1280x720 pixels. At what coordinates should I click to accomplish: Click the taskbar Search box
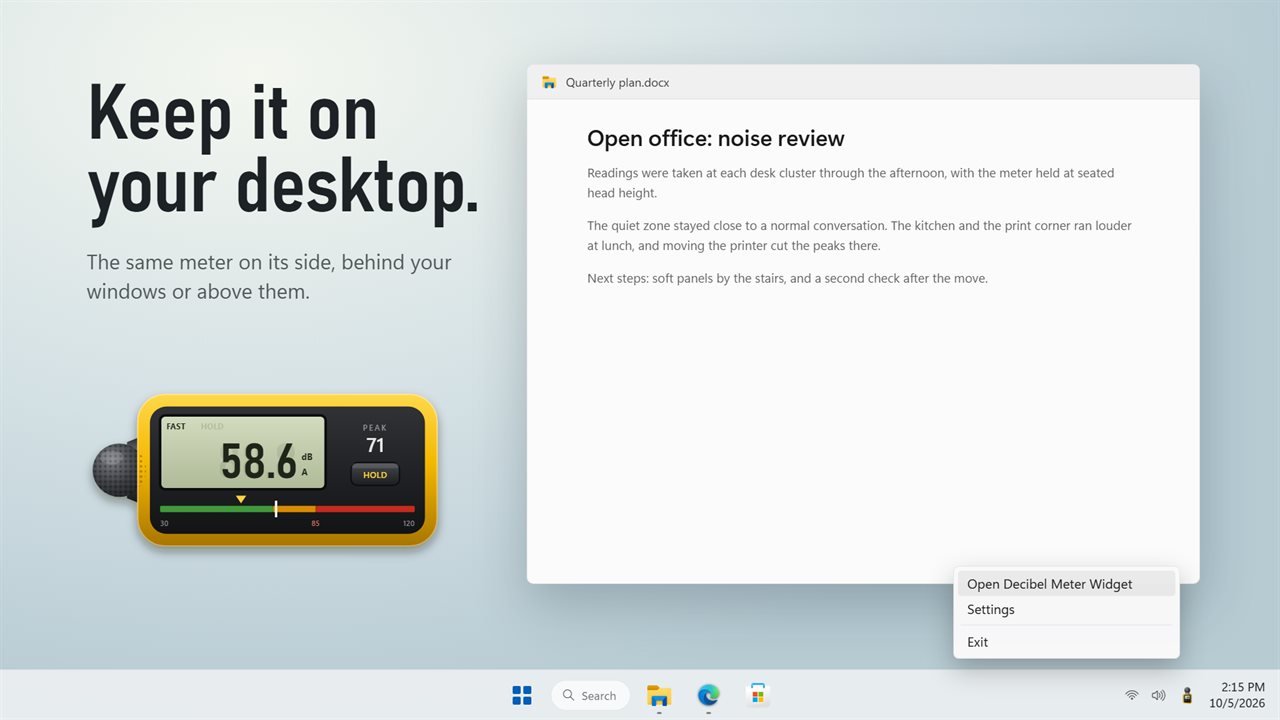pos(590,695)
